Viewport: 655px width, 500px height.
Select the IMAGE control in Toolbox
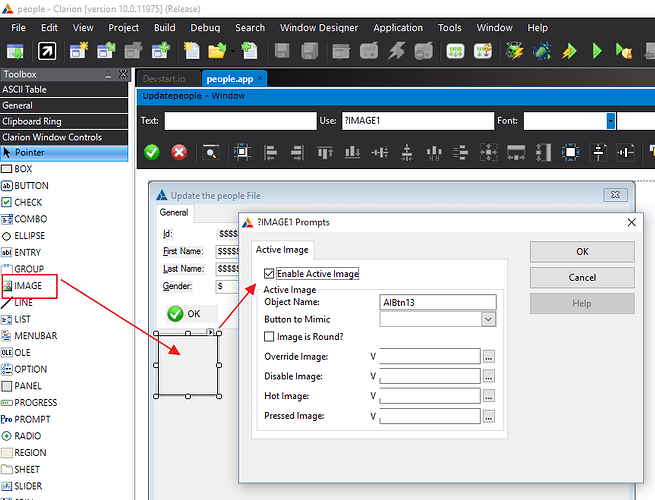[x=22, y=286]
